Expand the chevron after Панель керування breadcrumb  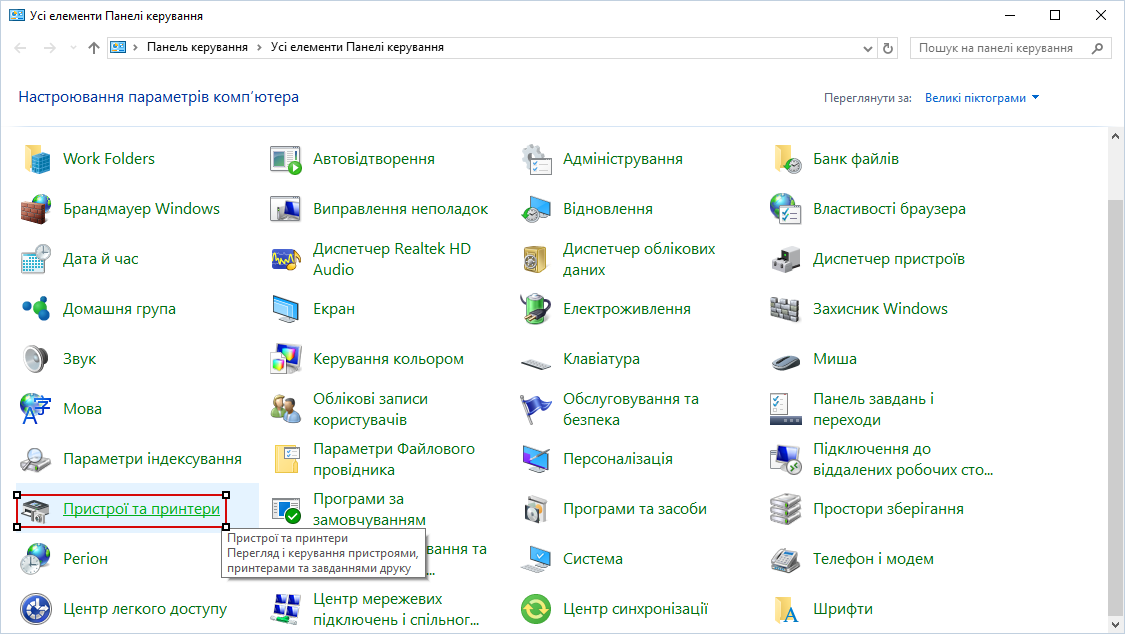point(259,47)
